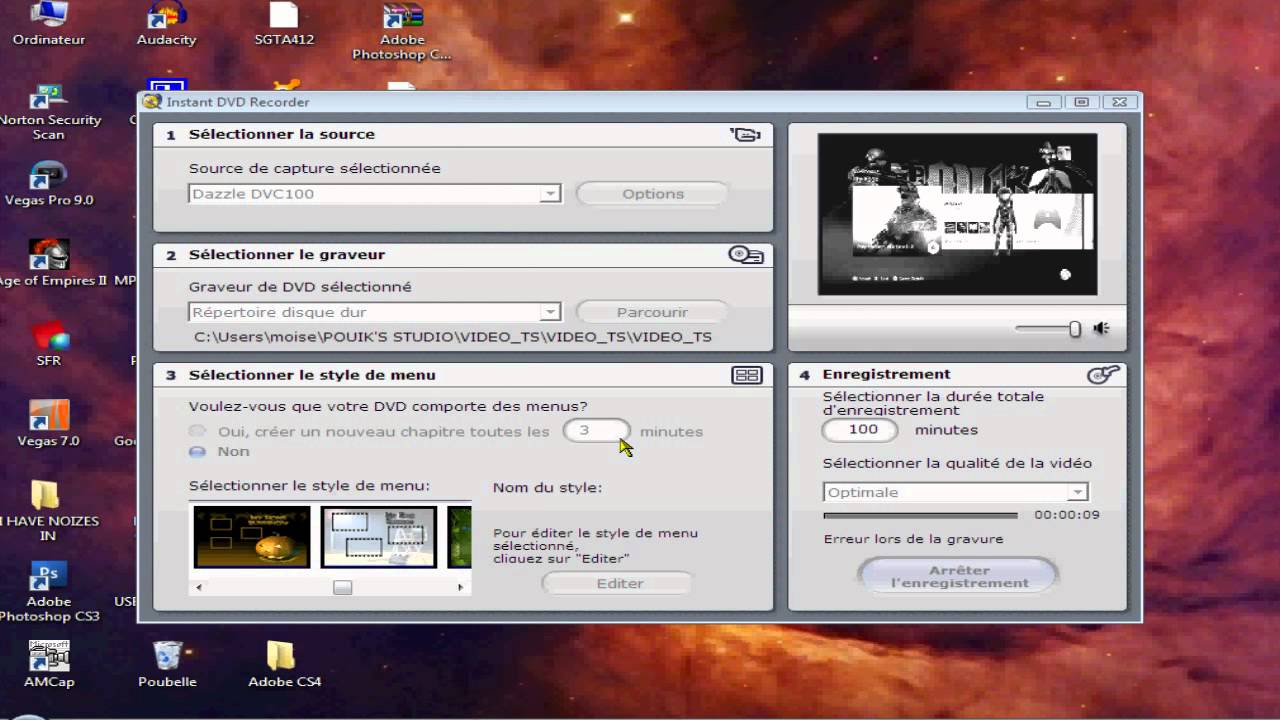Viewport: 1280px width, 720px height.
Task: Open the Poubelle recycle bin
Action: pos(167,665)
